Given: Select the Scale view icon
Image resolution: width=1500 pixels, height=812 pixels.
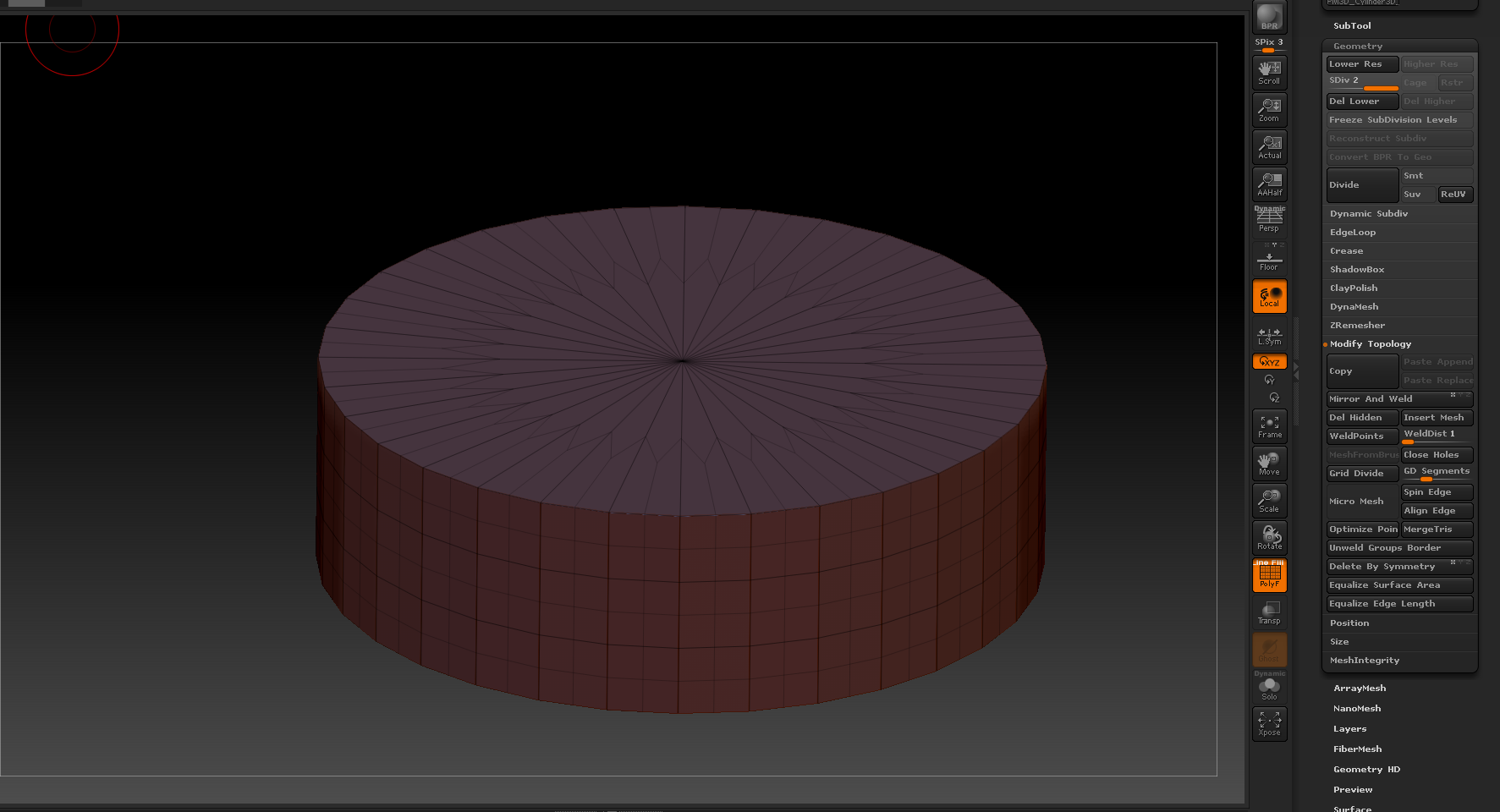Looking at the screenshot, I should pyautogui.click(x=1269, y=501).
